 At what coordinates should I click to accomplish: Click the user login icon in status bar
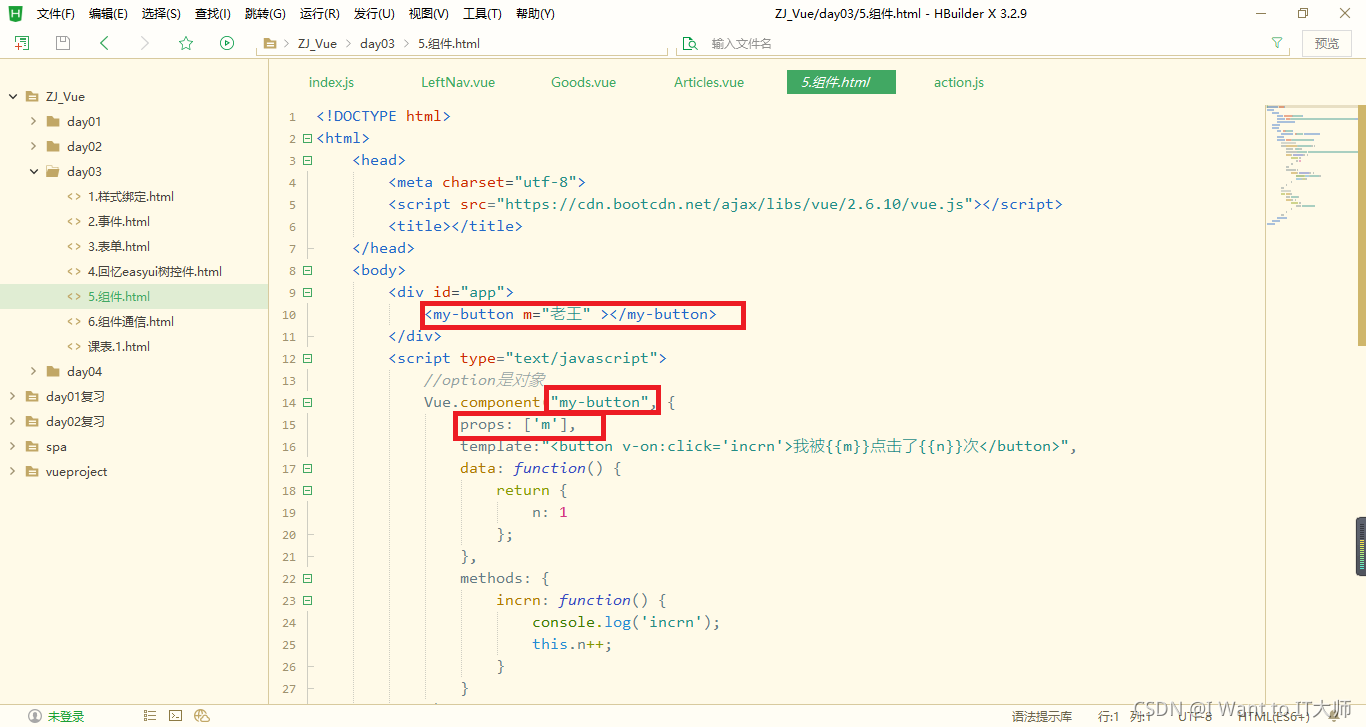tap(35, 716)
